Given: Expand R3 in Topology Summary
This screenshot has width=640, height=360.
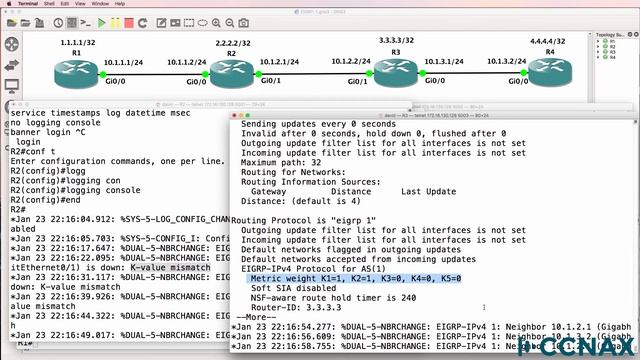Looking at the screenshot, I should click(598, 52).
